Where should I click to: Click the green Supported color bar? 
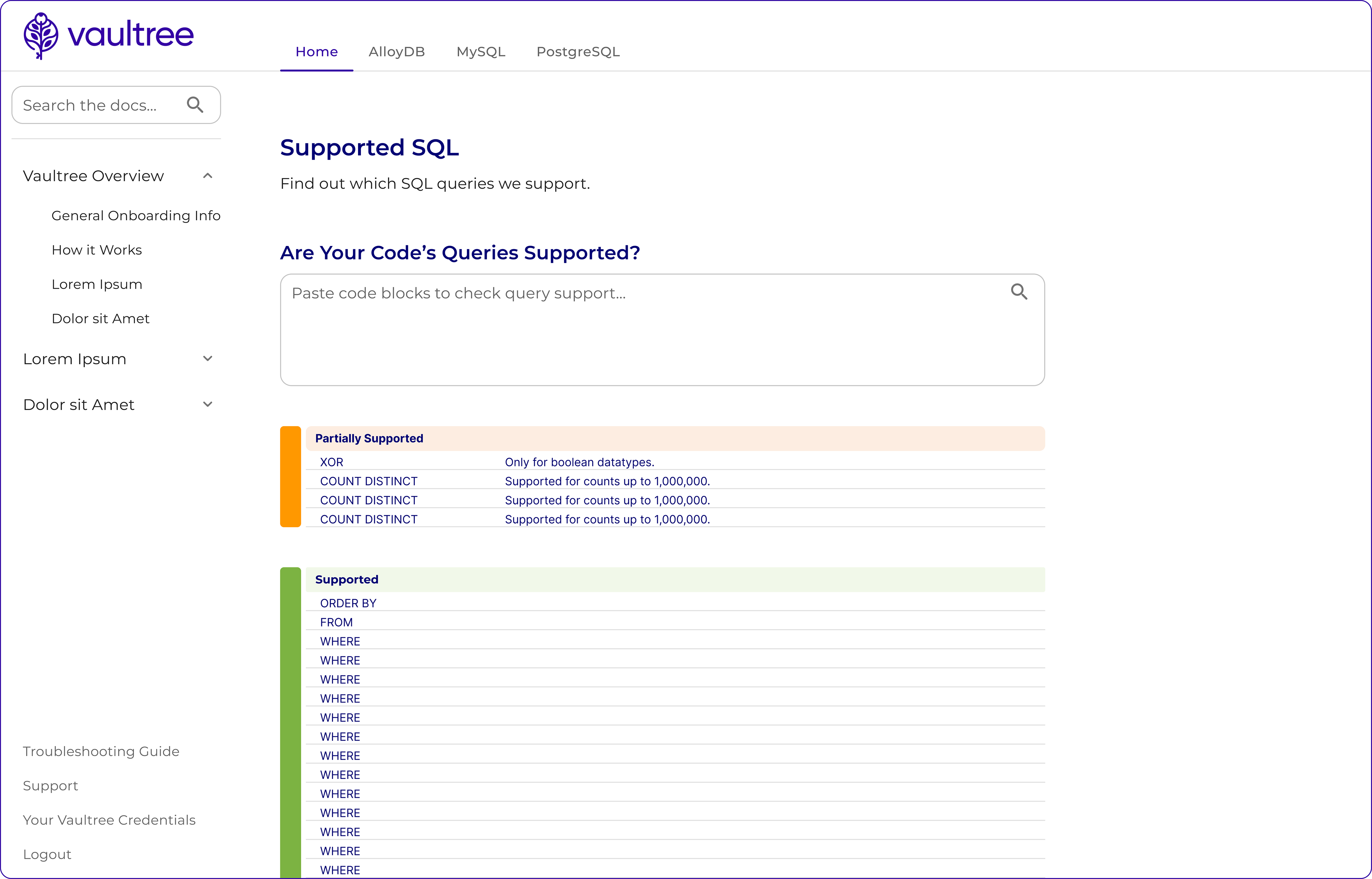pyautogui.click(x=290, y=722)
